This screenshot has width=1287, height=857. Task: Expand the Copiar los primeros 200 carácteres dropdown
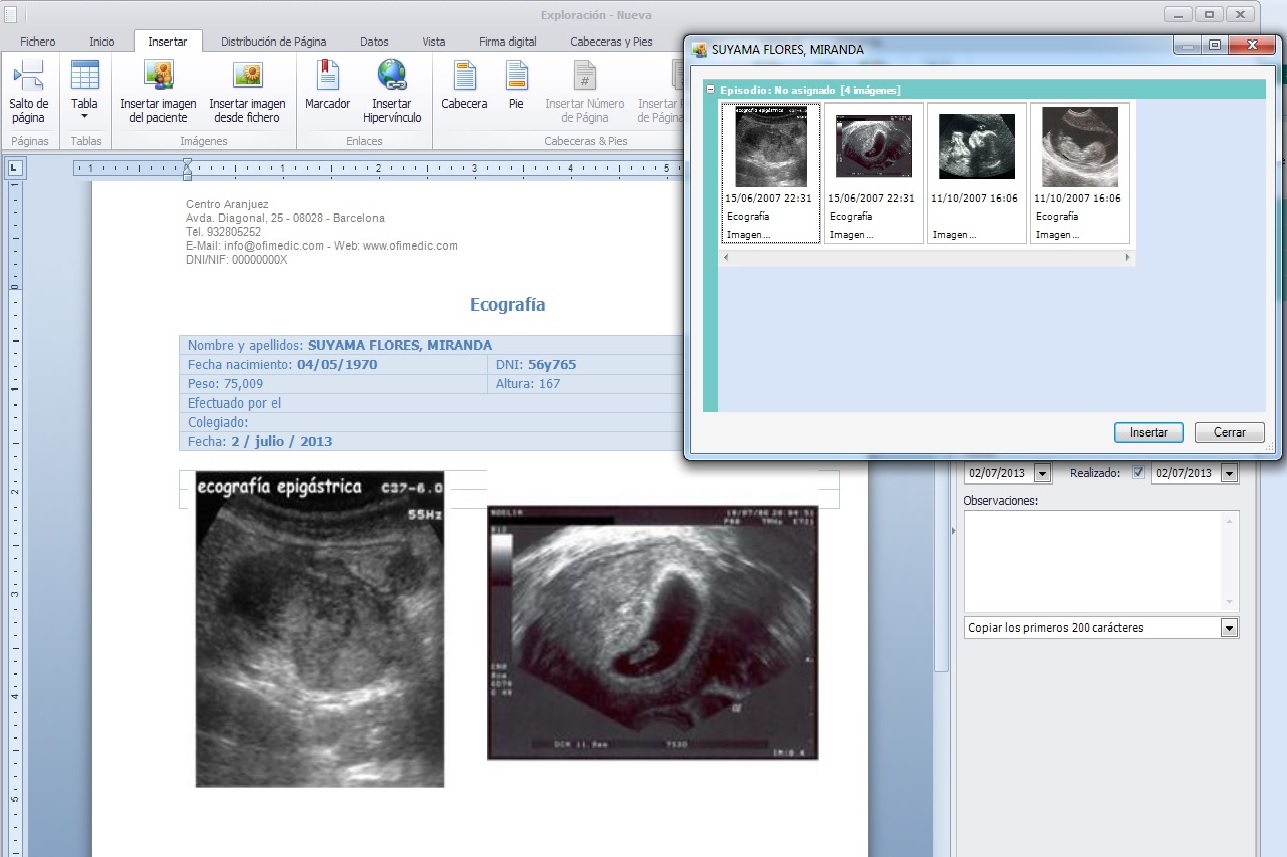click(1229, 628)
